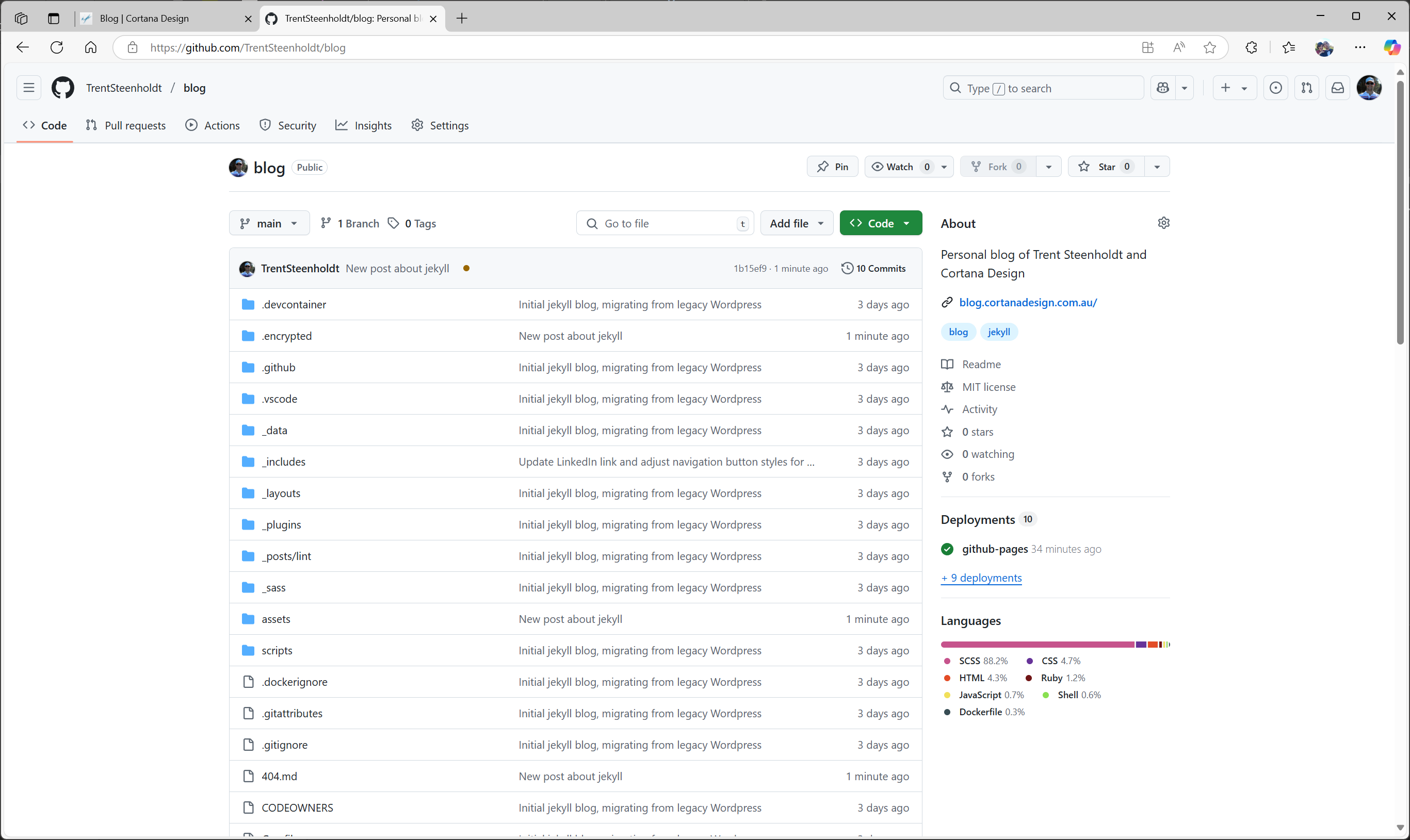Open the github-pages deployment success check

coord(947,549)
